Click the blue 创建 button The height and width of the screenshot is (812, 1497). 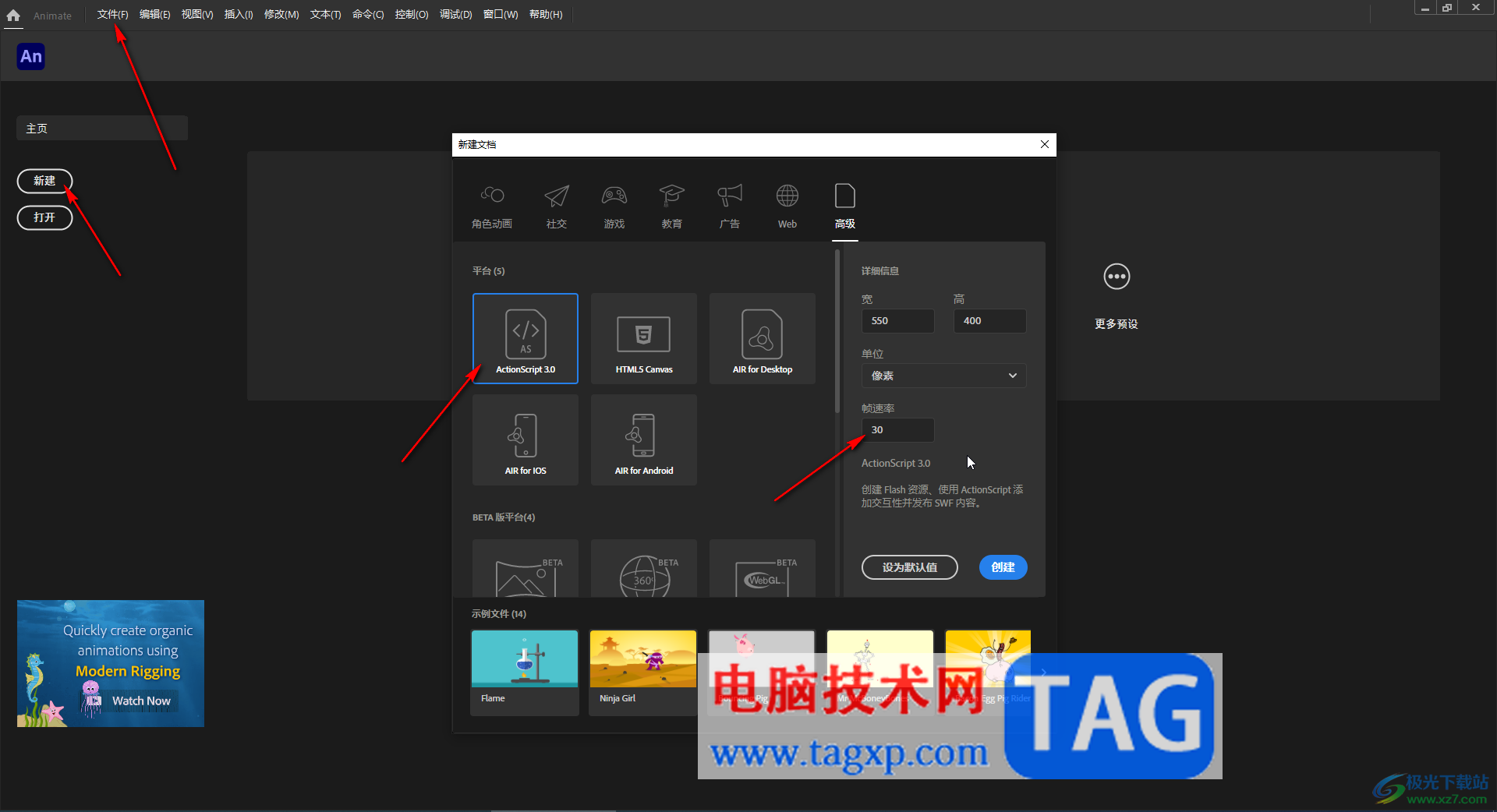pos(1003,567)
